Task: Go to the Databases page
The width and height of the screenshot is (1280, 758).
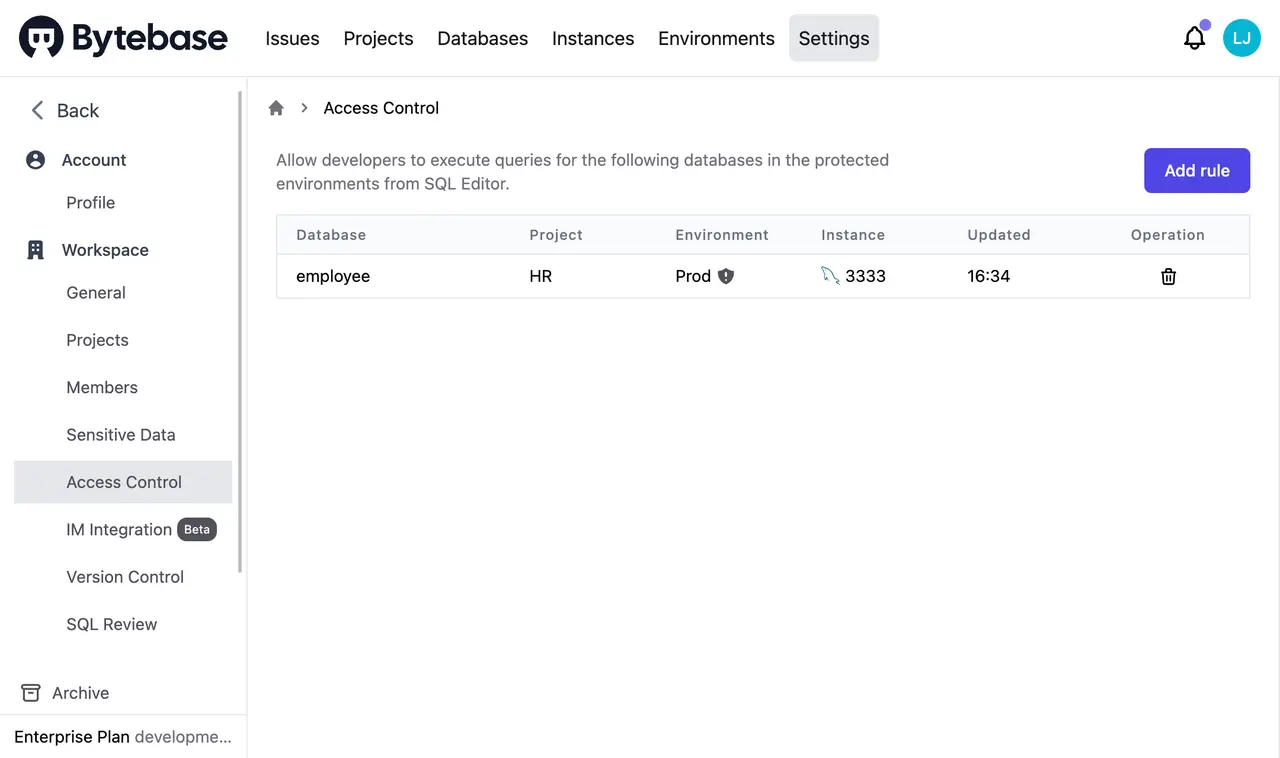Action: click(482, 38)
